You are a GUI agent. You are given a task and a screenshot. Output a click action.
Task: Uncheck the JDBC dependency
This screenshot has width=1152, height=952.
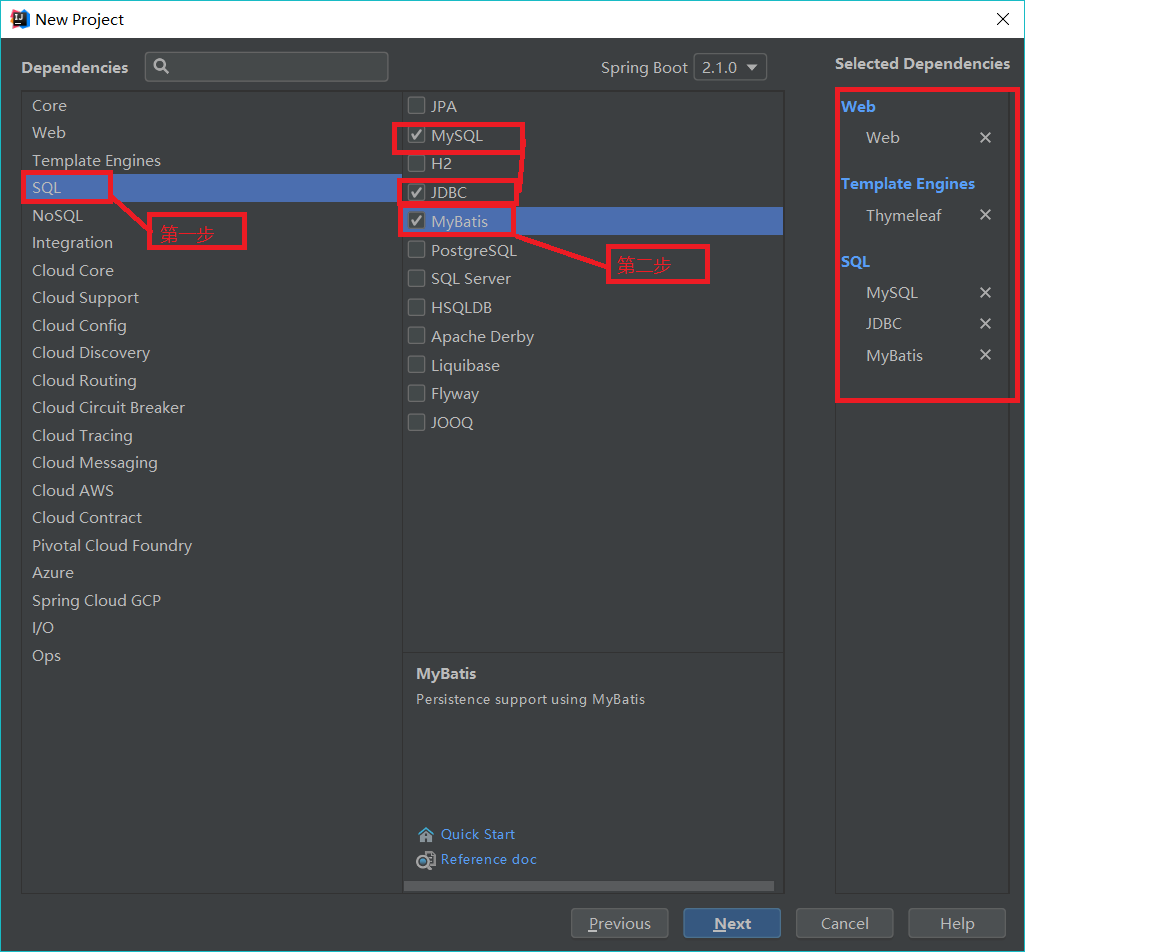coord(417,192)
